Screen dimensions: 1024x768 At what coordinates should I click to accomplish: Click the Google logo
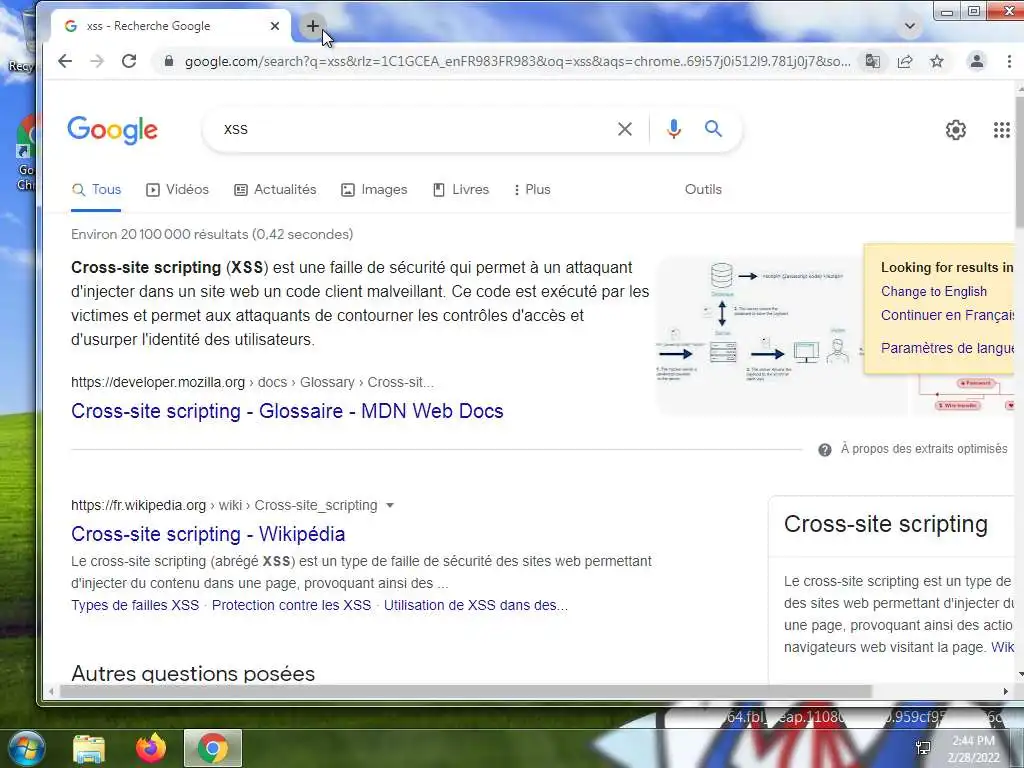(112, 129)
